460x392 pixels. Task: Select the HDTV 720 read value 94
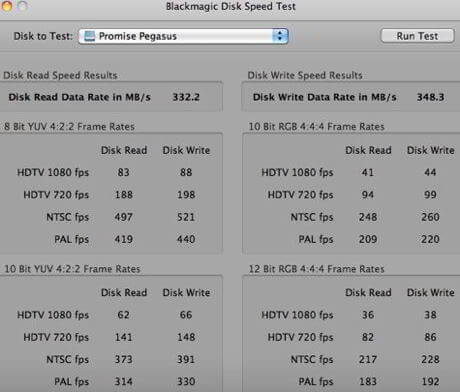pyautogui.click(x=368, y=195)
